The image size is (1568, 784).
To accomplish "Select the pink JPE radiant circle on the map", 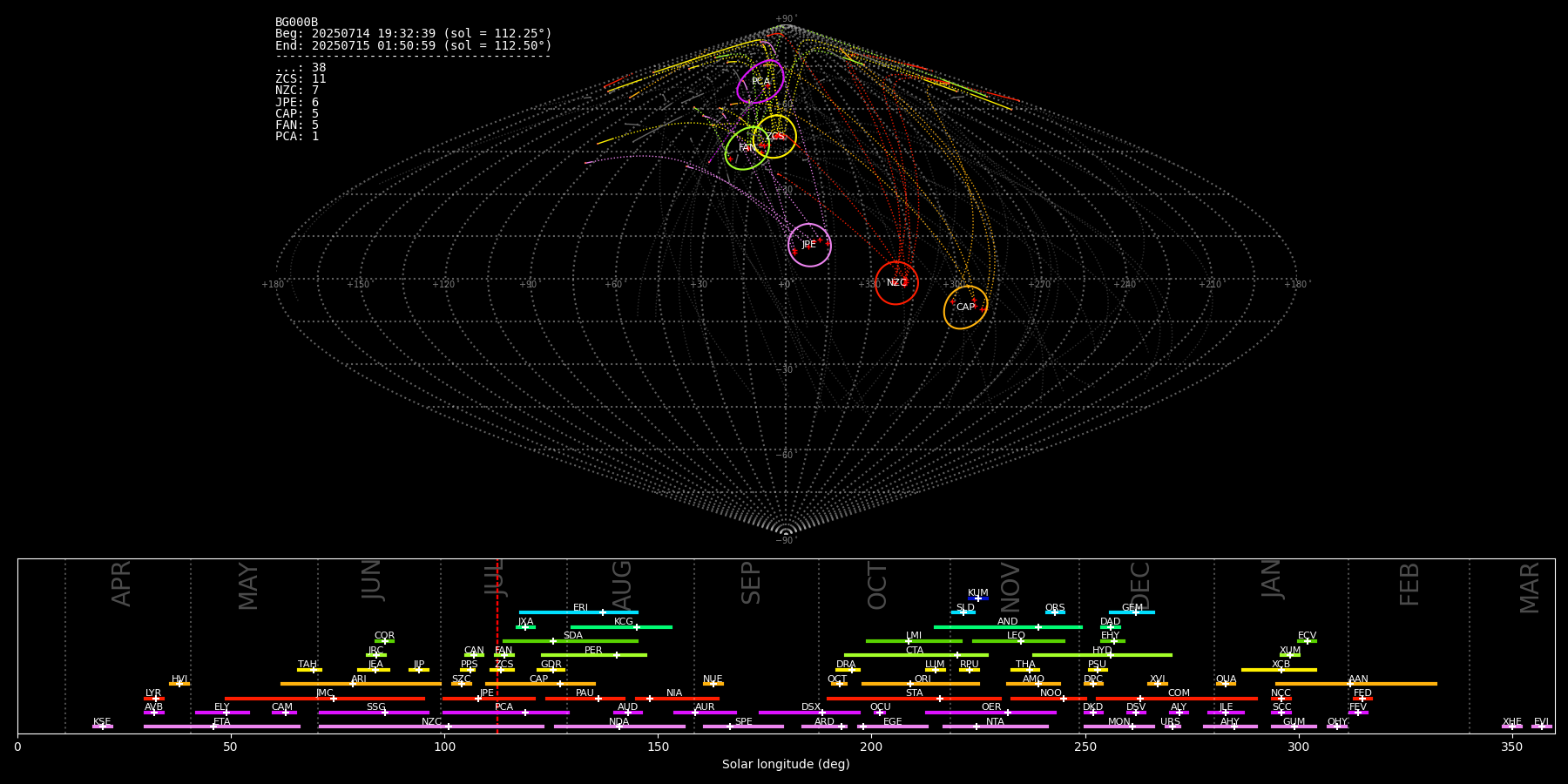I will pos(809,245).
